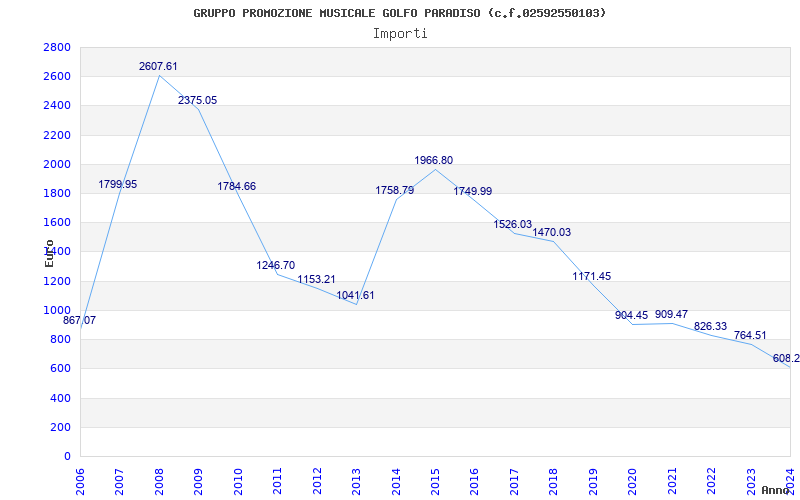Click x-axis year 2007
The image size is (800, 500).
119,481
